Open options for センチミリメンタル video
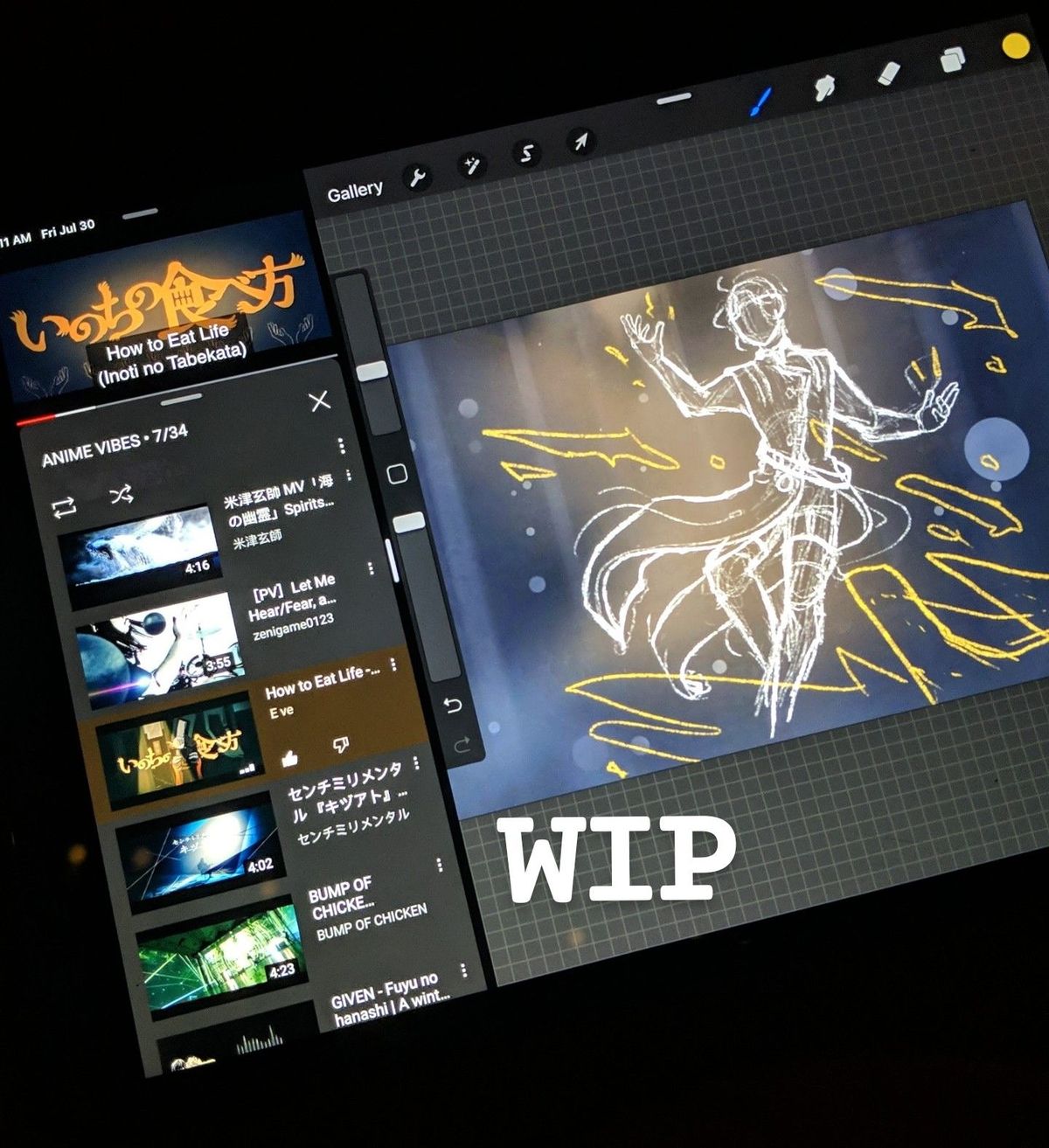 point(415,764)
